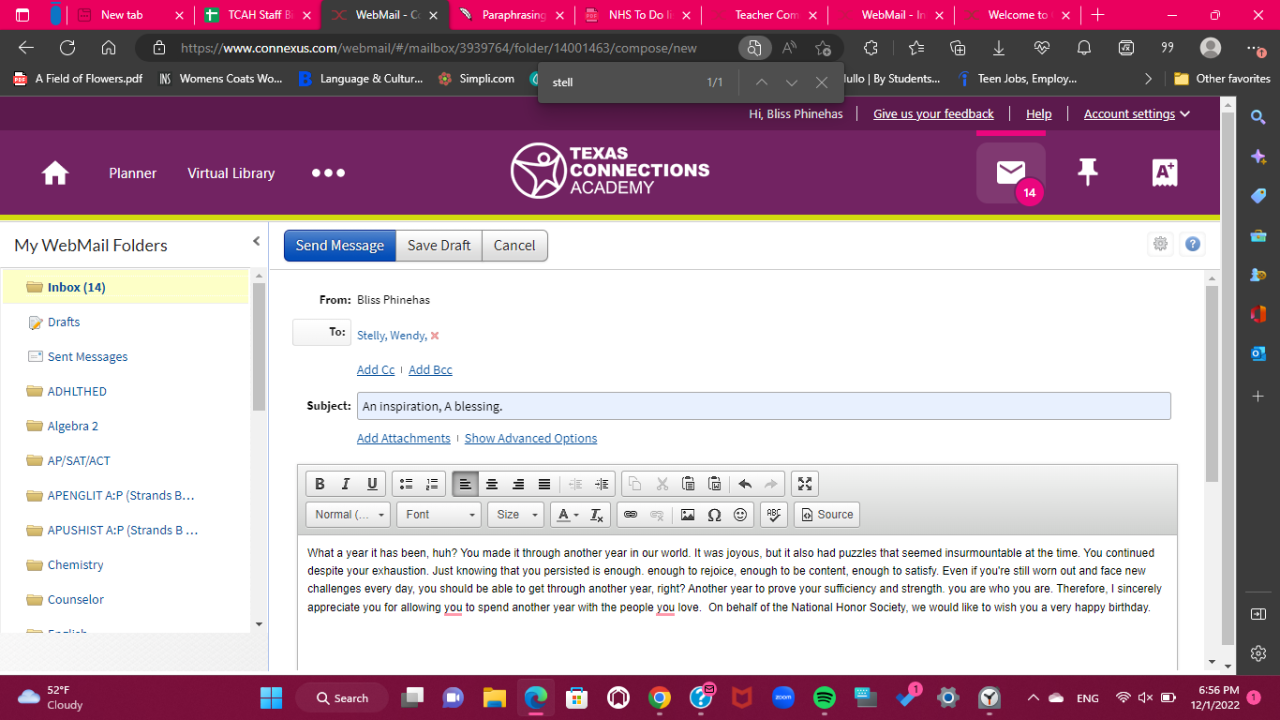Image resolution: width=1280 pixels, height=720 pixels.
Task: Click Paste from Word icon
Action: coord(714,484)
